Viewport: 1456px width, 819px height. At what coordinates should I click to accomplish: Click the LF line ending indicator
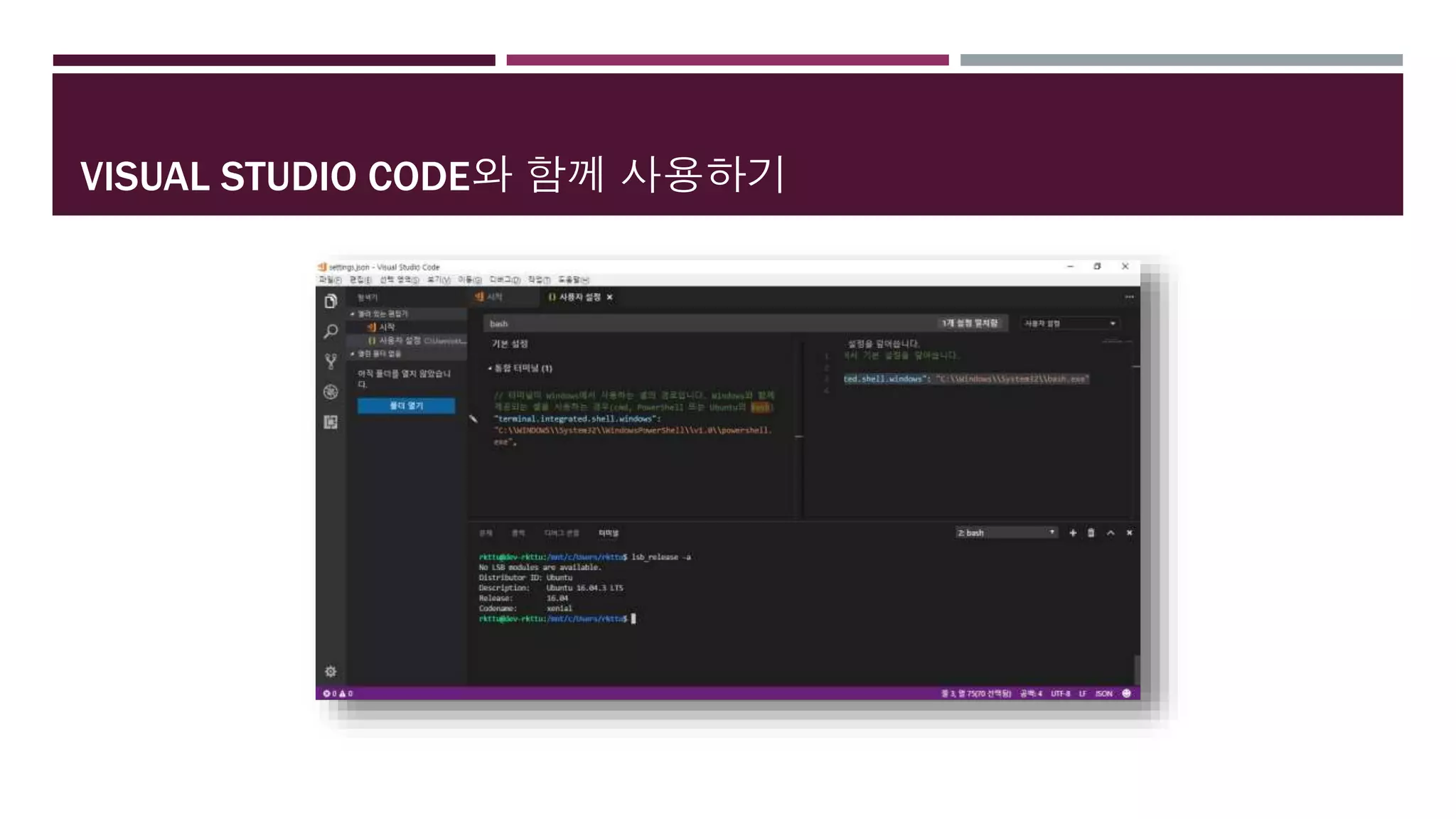1083,693
